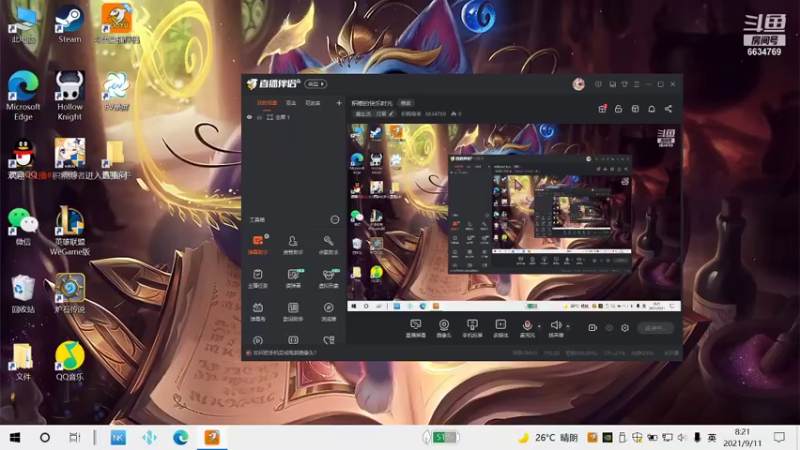
Task: Edit the stream category pencil tag
Action: point(374,114)
